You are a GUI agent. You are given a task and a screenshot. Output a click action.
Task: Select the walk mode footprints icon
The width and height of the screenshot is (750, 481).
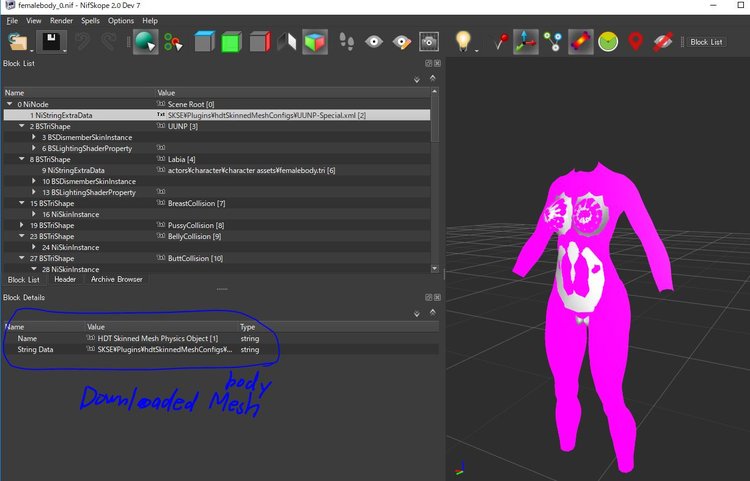pos(346,42)
